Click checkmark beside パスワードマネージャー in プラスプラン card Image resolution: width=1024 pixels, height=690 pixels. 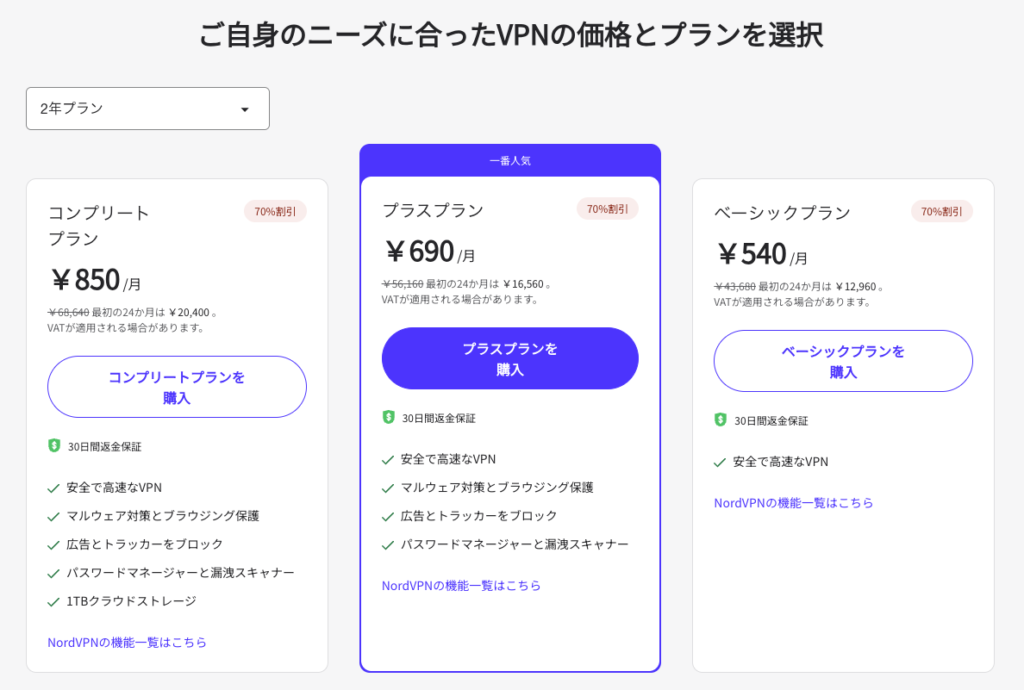(x=388, y=544)
